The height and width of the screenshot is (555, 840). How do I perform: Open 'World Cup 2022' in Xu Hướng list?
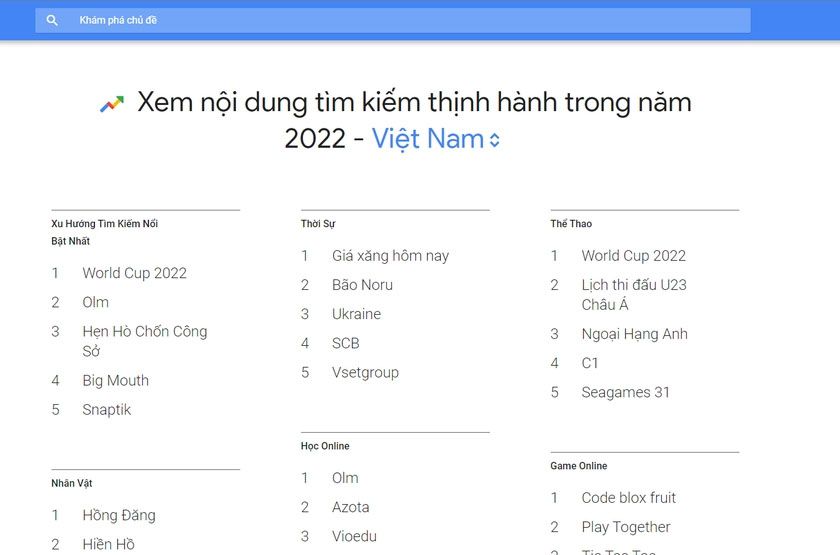pyautogui.click(x=134, y=273)
